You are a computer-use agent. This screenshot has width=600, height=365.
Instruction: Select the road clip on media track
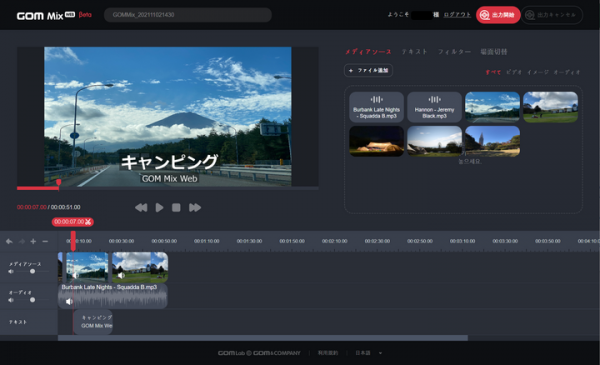87,267
